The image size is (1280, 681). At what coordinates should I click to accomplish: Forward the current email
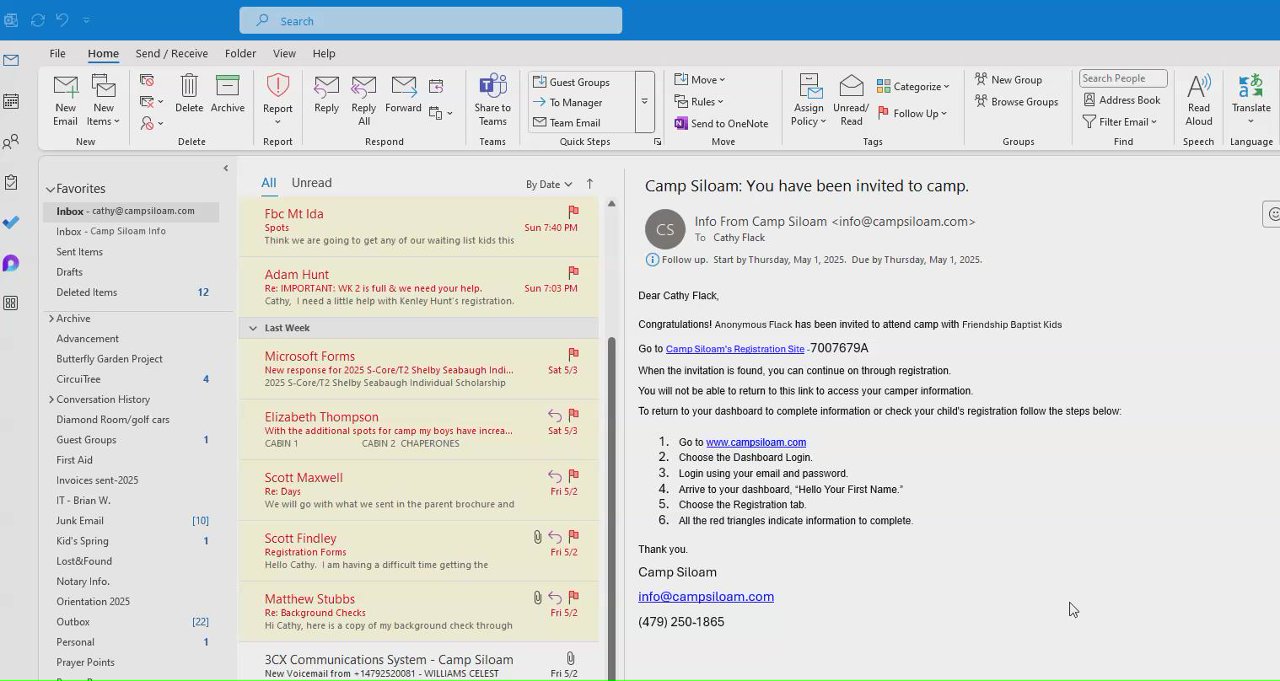click(x=403, y=94)
